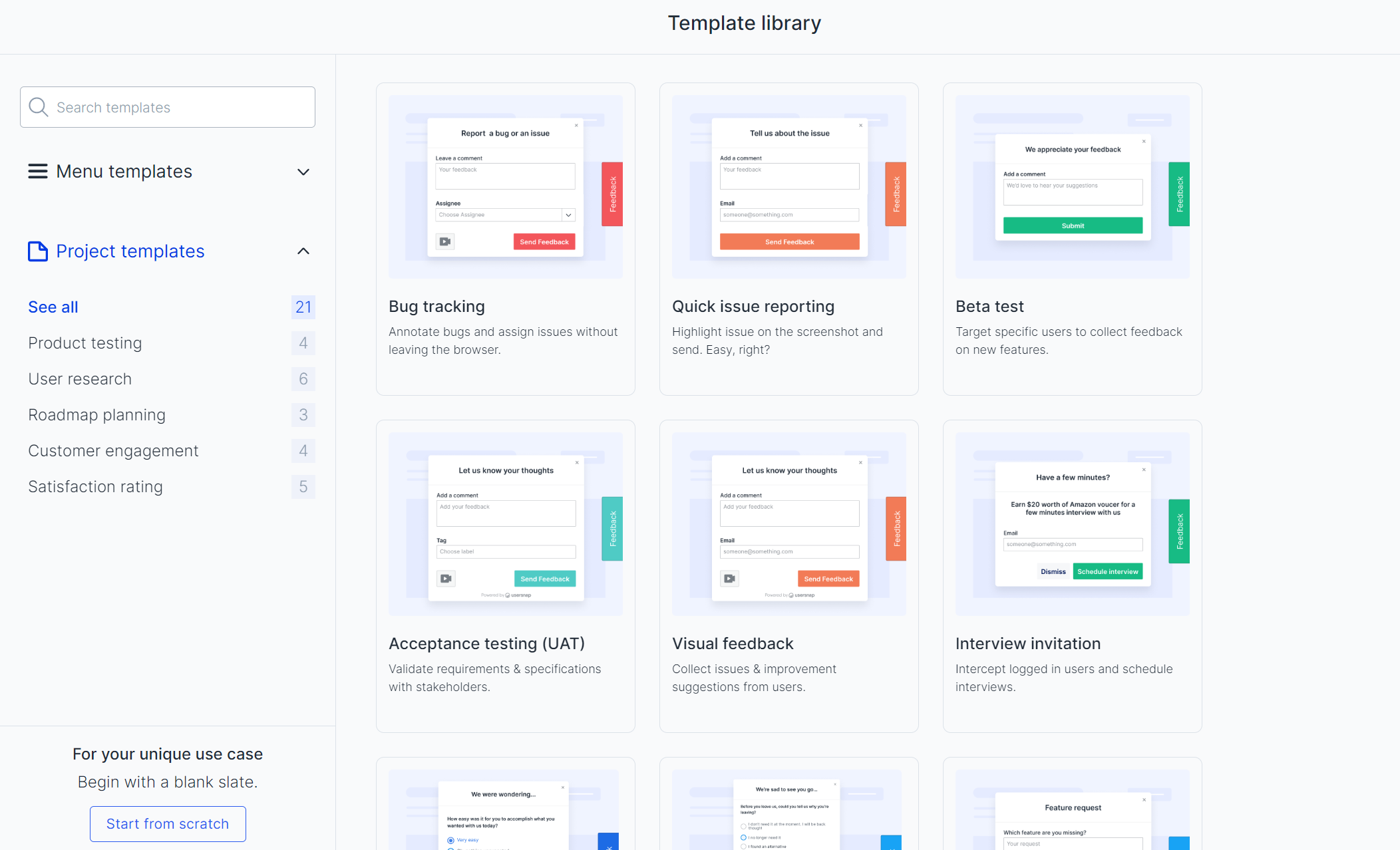Screen dimensions: 1400x850
Task: Open Interview invitation template title
Action: [1027, 644]
